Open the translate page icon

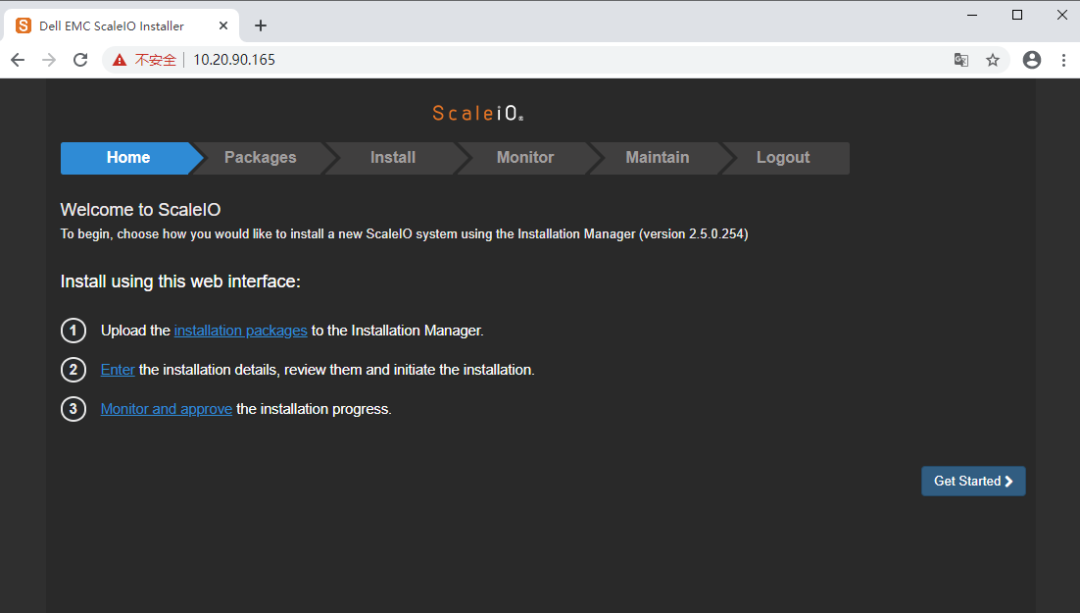961,60
